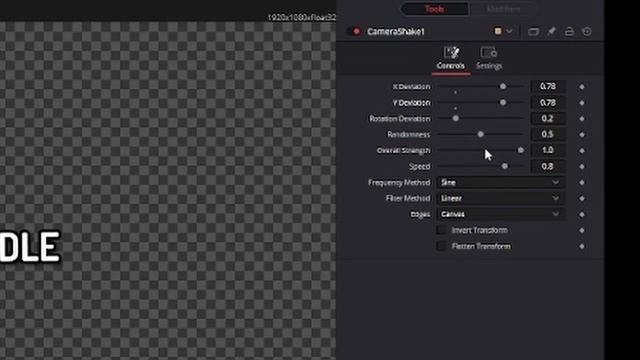Click the X Deviation label

point(411,87)
